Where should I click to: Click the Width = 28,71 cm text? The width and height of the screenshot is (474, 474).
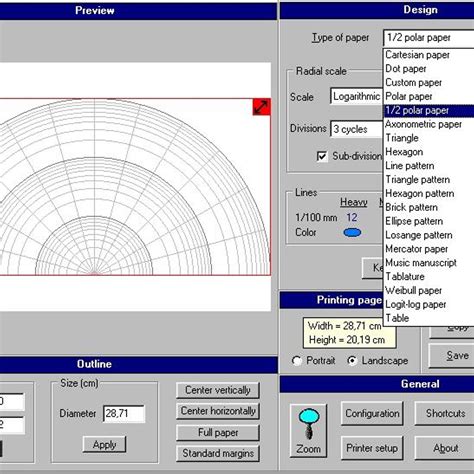(x=344, y=326)
